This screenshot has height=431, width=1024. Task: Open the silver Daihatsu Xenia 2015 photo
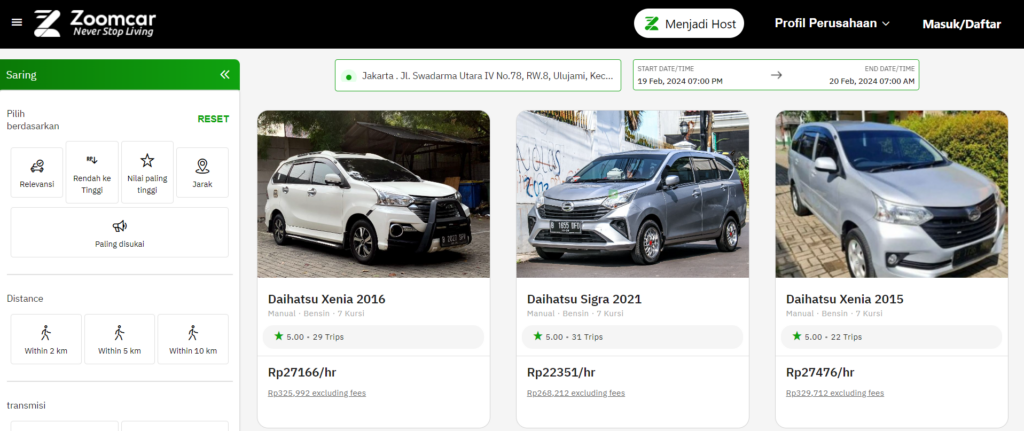[x=892, y=194]
